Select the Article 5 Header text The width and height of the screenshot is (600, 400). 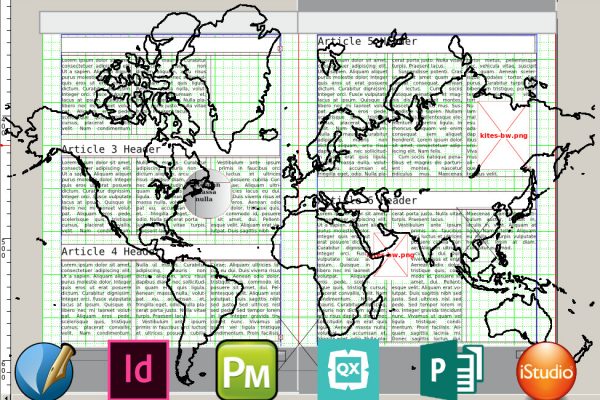click(x=367, y=41)
